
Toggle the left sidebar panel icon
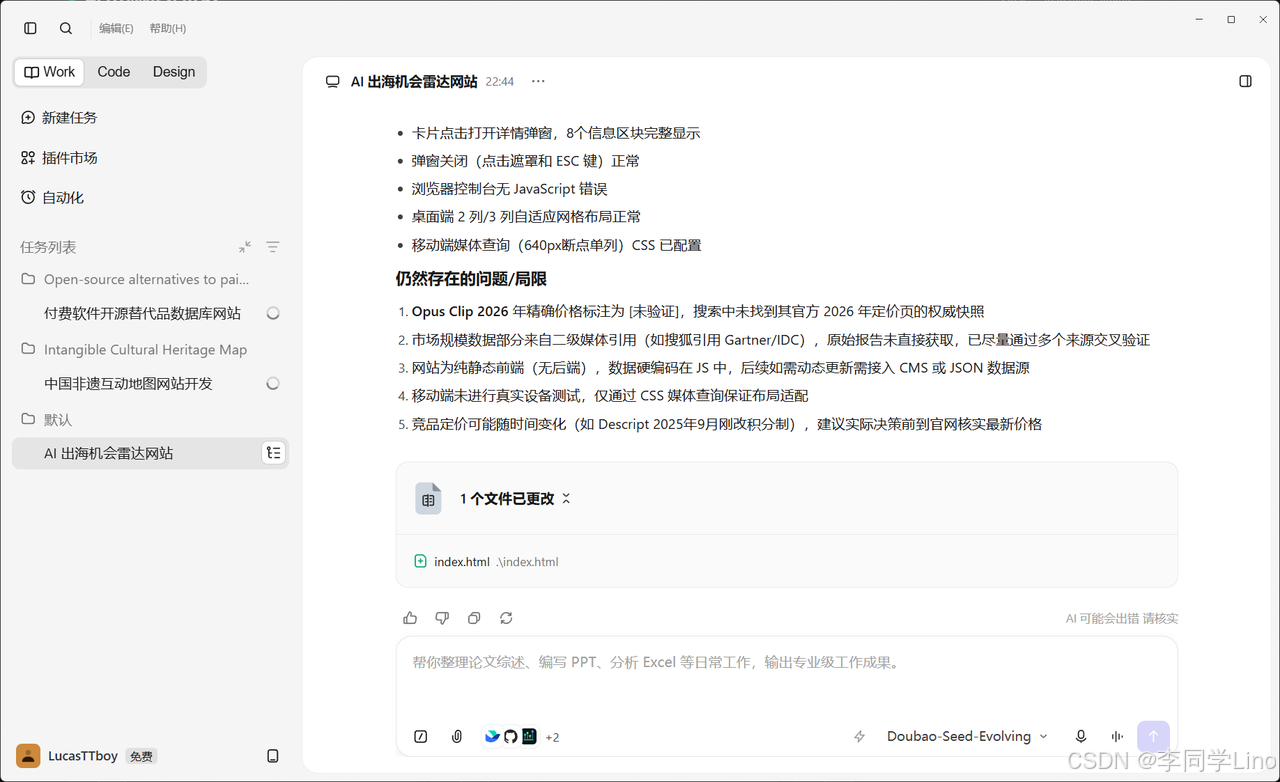click(30, 28)
